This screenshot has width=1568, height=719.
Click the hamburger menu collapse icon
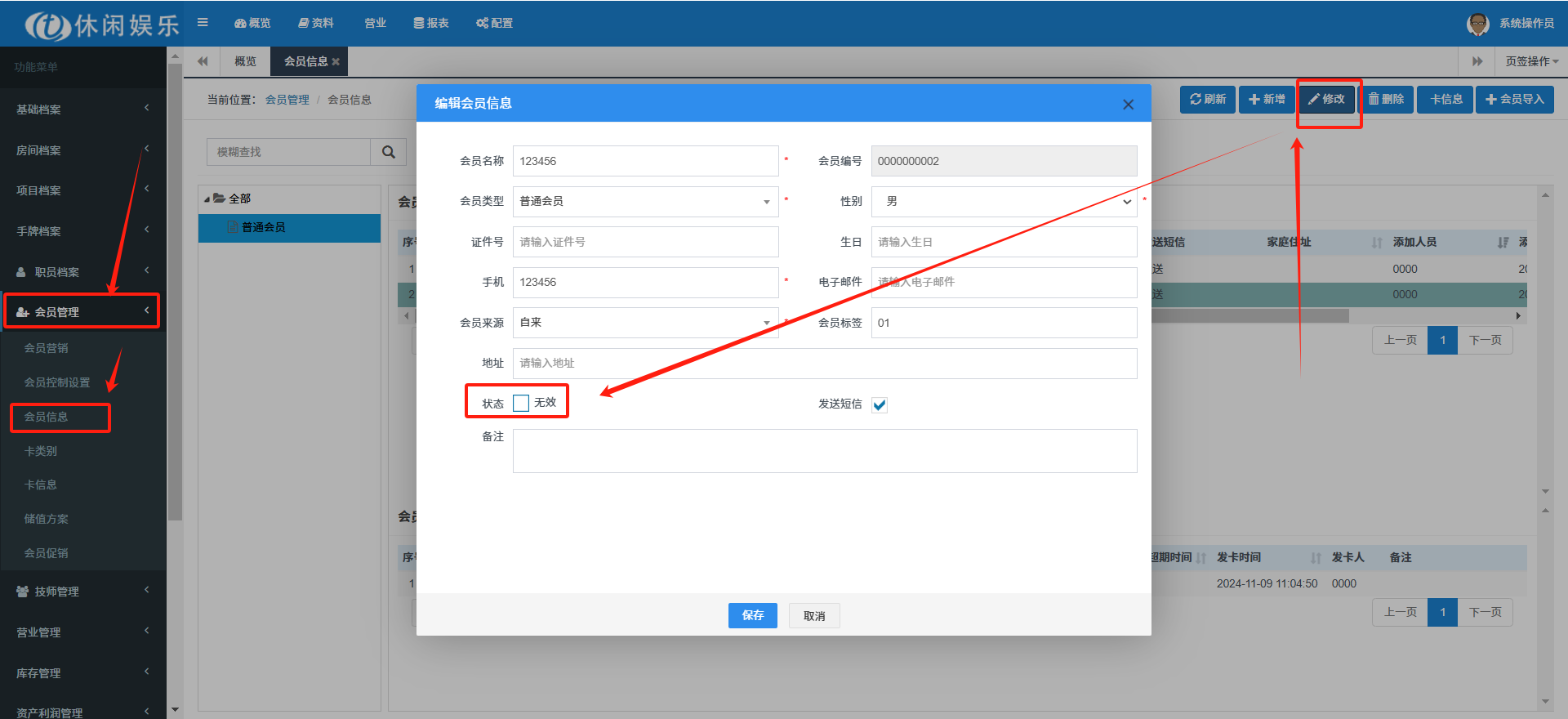pyautogui.click(x=203, y=23)
